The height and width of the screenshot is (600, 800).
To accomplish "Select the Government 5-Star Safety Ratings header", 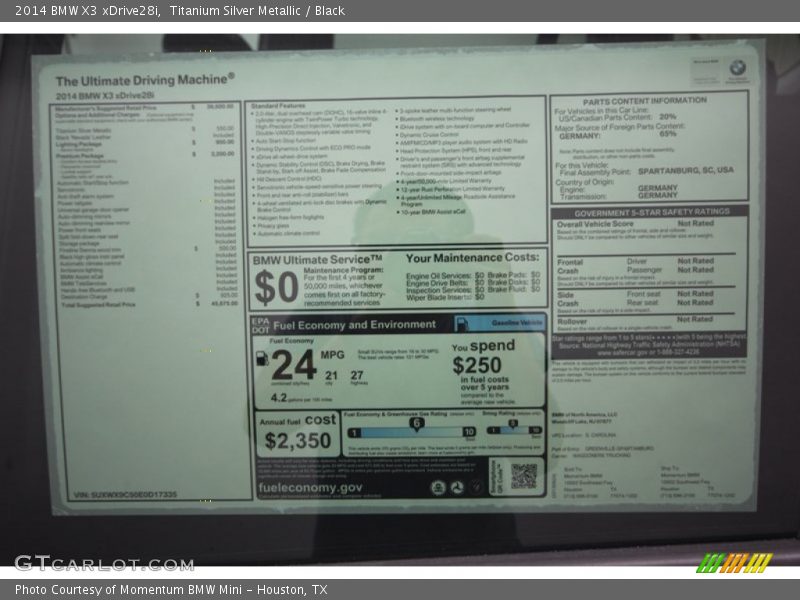I will (651, 212).
